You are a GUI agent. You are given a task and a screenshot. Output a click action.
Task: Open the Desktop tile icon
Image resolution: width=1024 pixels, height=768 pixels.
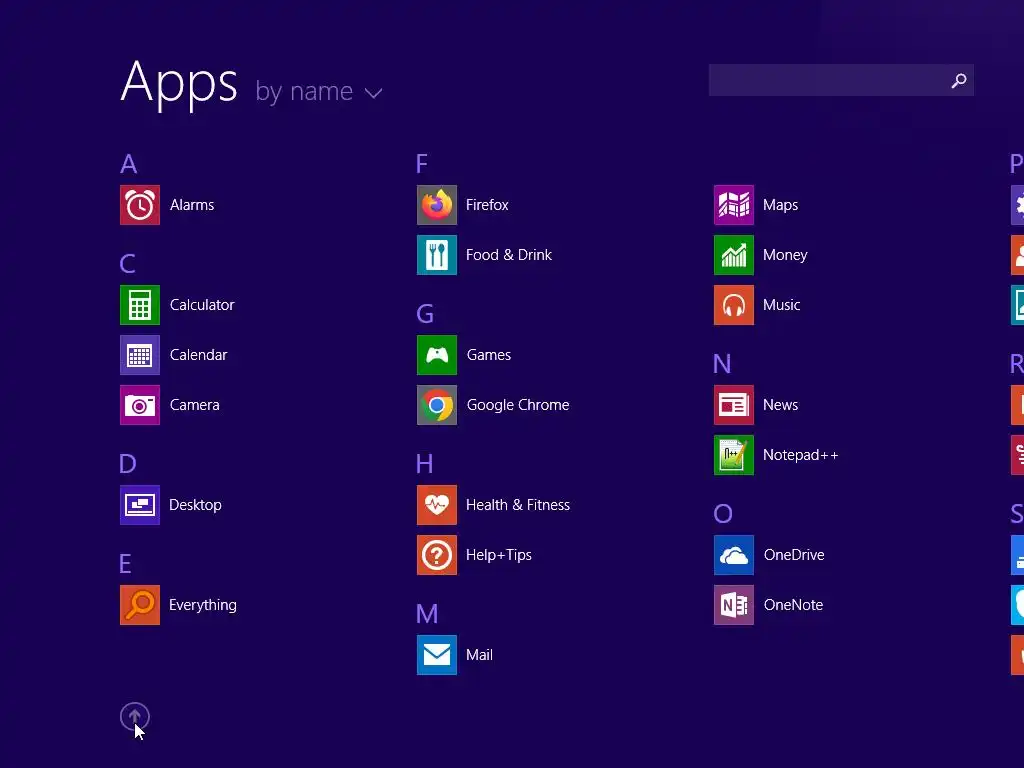140,505
